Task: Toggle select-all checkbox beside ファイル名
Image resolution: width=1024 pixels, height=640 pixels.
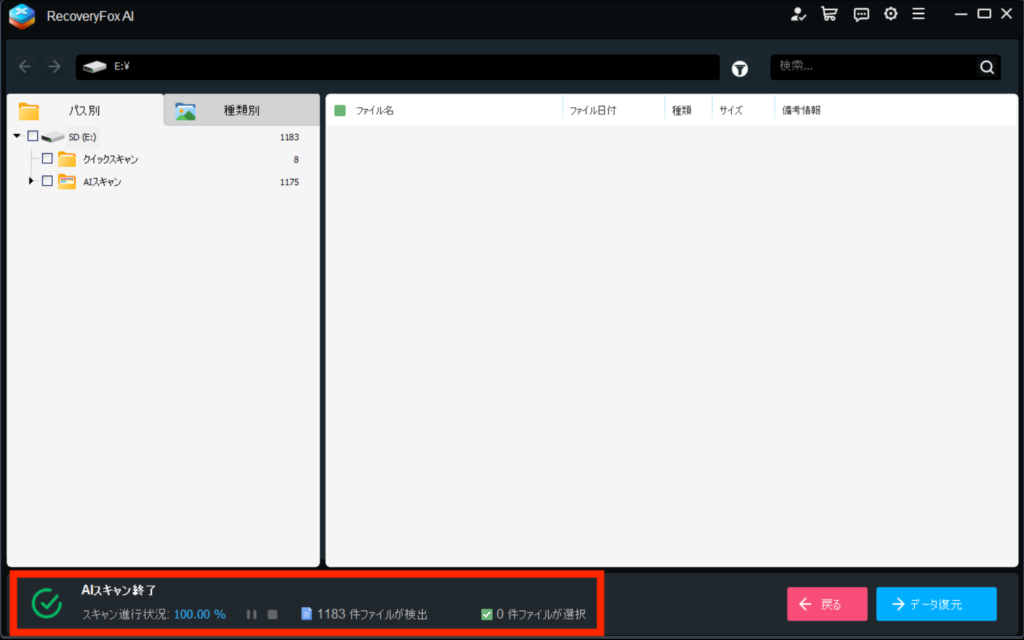Action: (340, 110)
